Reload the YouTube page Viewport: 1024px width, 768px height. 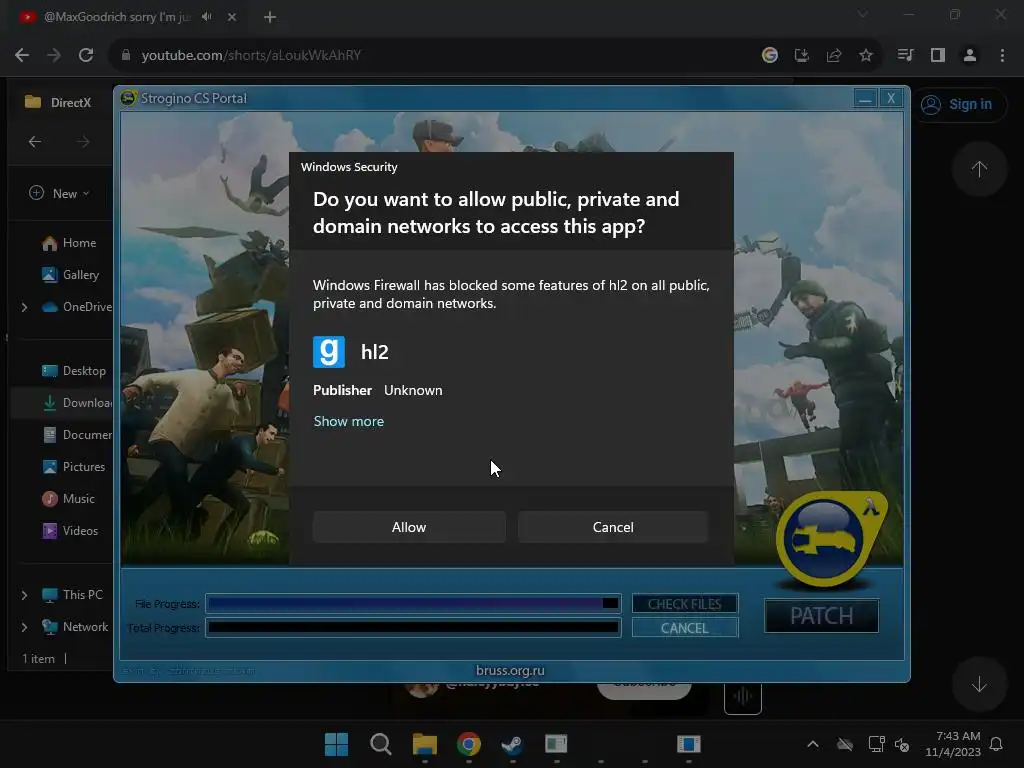pos(86,56)
